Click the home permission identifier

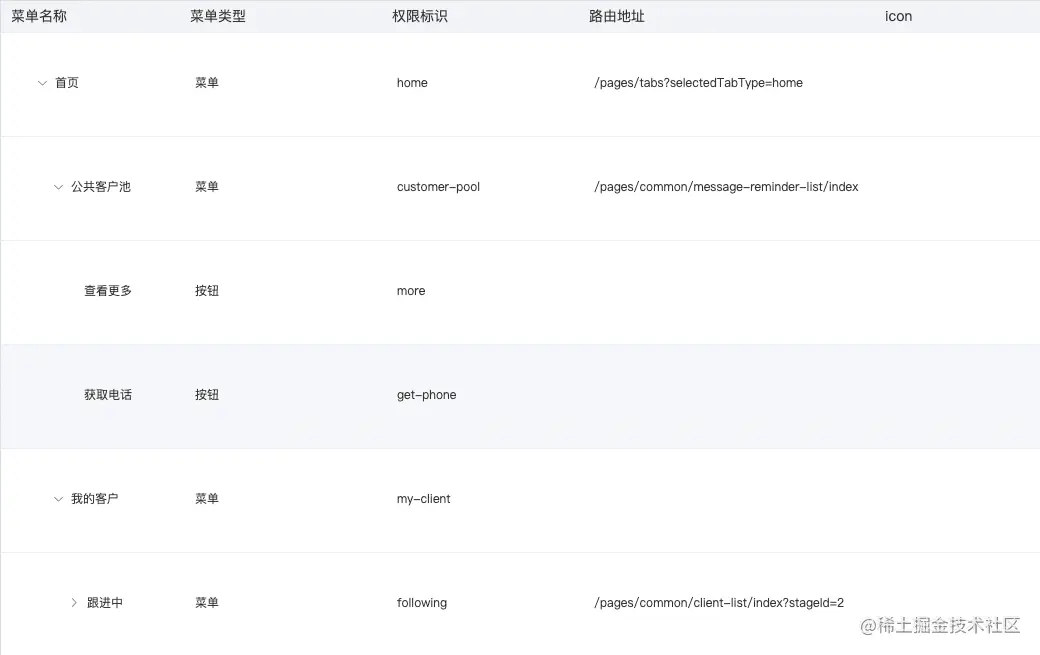[x=412, y=83]
